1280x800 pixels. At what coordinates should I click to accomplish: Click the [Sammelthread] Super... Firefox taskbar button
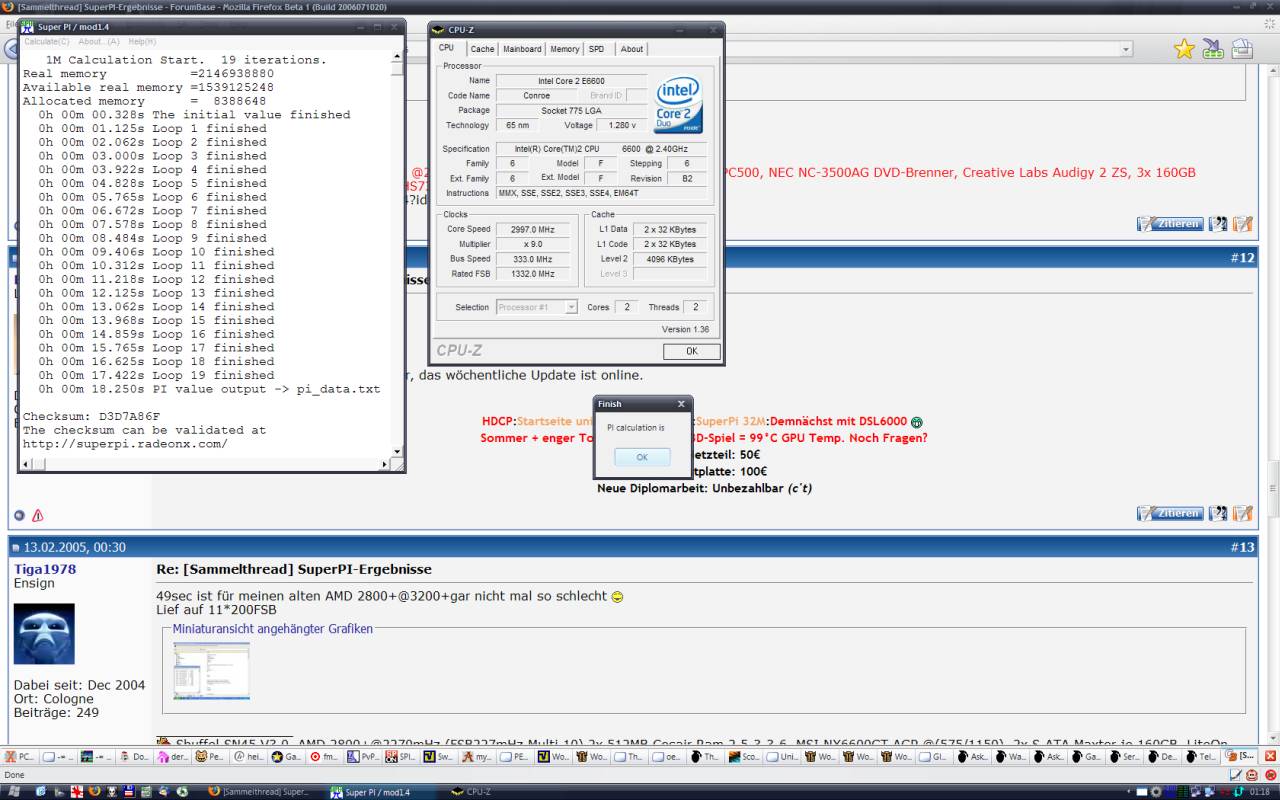coord(265,792)
